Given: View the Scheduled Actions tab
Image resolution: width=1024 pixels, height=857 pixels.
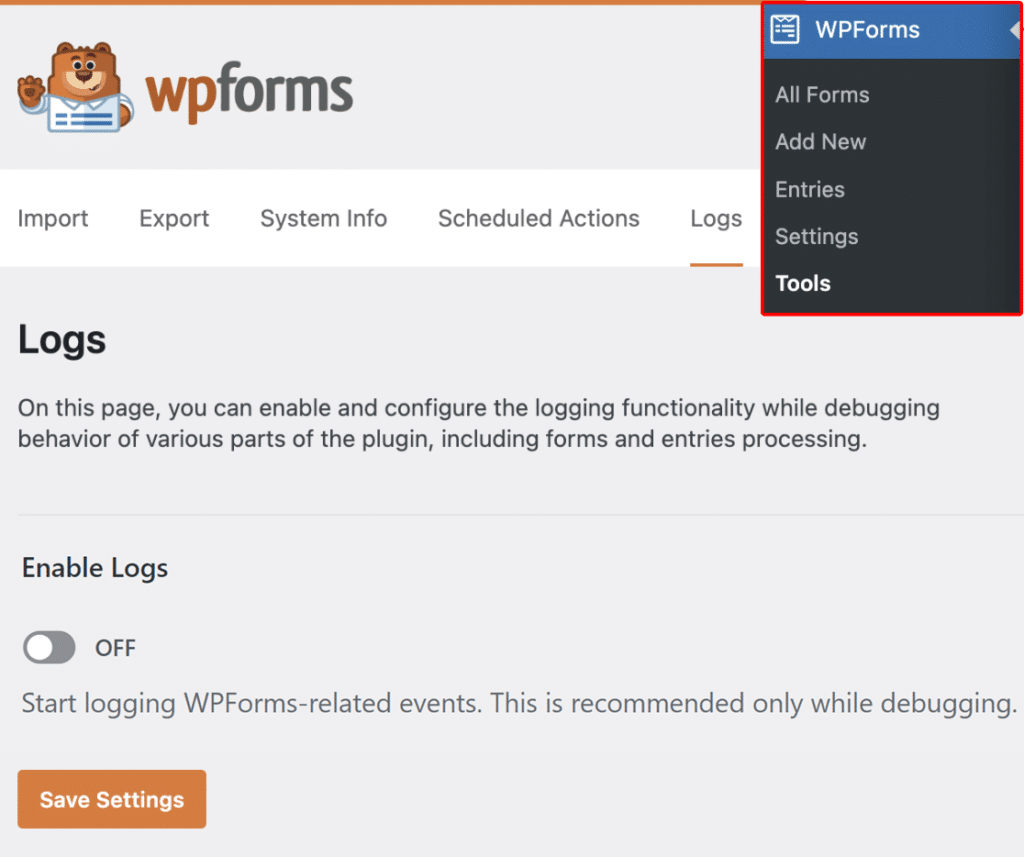Looking at the screenshot, I should pyautogui.click(x=538, y=218).
